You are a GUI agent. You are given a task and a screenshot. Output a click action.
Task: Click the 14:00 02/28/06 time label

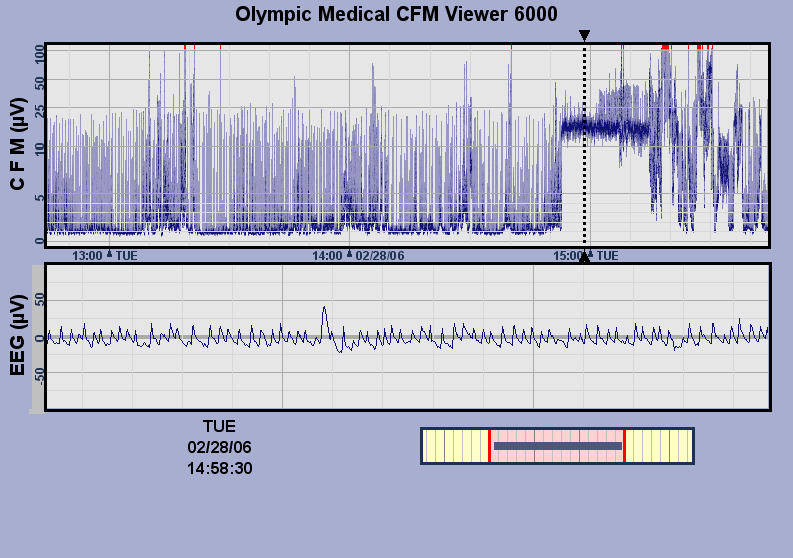coord(358,255)
